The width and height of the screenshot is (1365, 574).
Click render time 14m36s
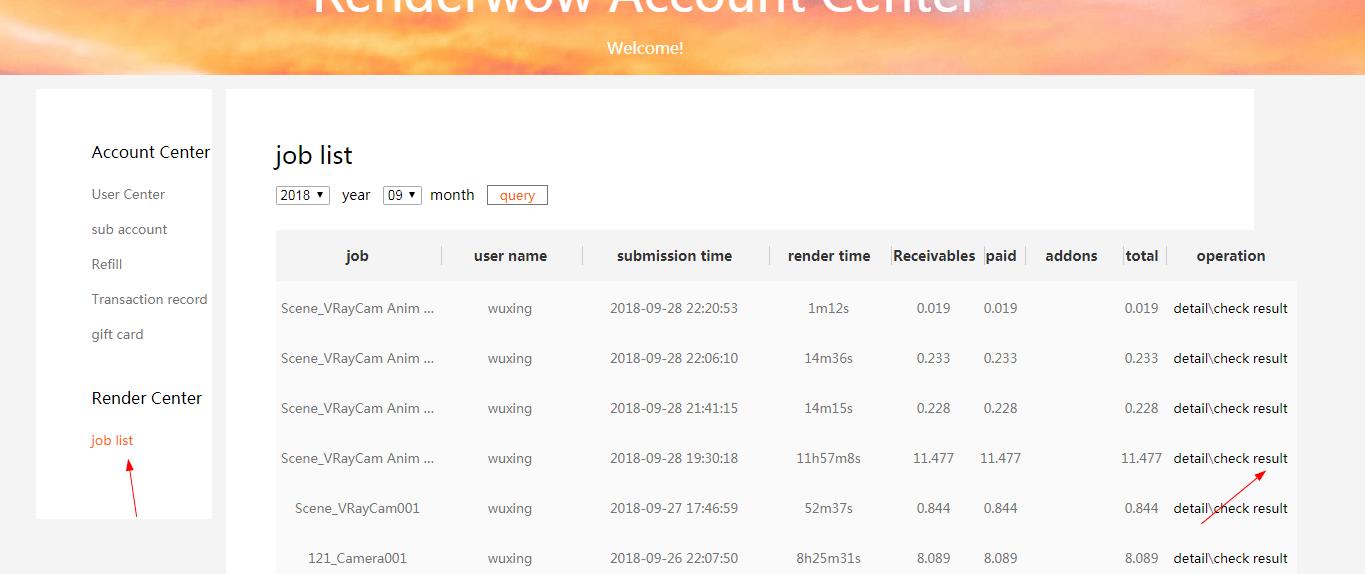[828, 358]
